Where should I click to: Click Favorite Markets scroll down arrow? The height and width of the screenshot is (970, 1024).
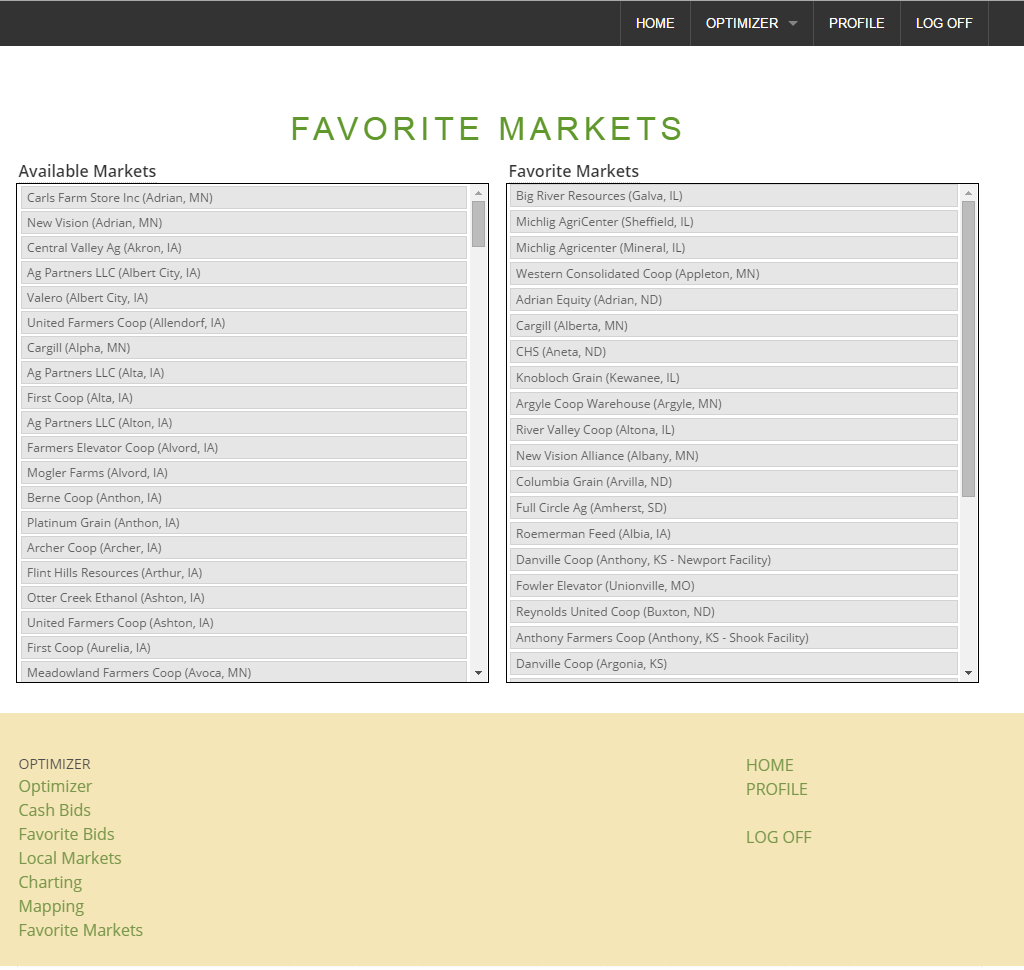coord(968,673)
